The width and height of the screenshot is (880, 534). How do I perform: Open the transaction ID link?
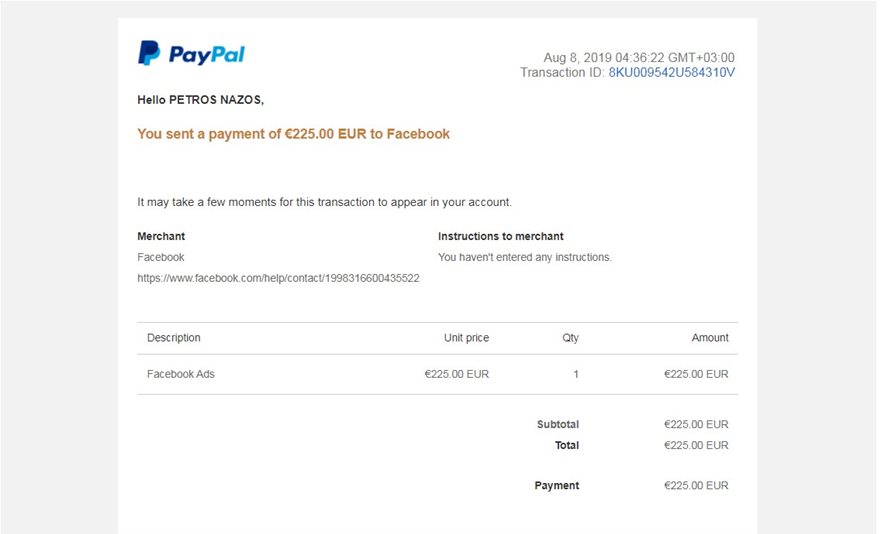pos(671,73)
